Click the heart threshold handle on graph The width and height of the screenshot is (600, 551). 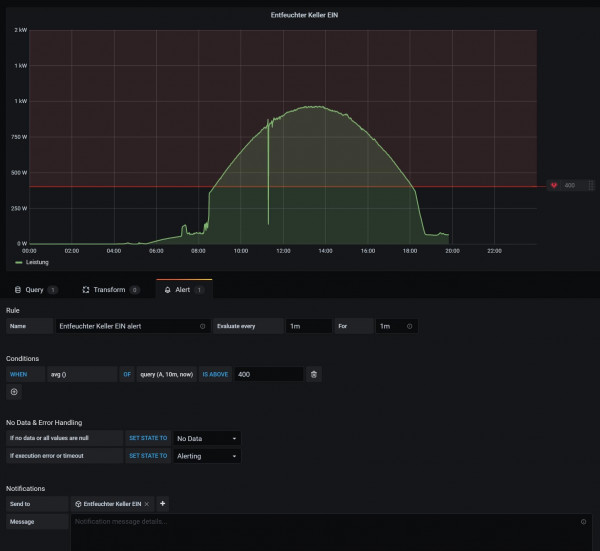tap(556, 186)
